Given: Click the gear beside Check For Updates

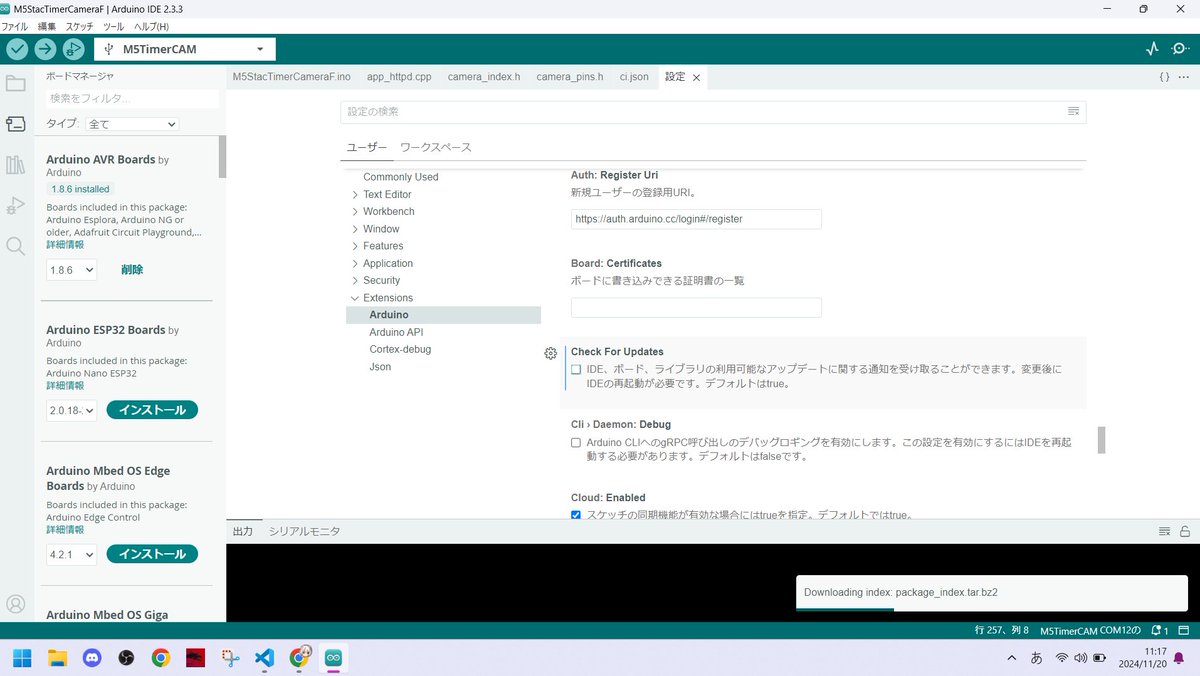Looking at the screenshot, I should coord(550,353).
